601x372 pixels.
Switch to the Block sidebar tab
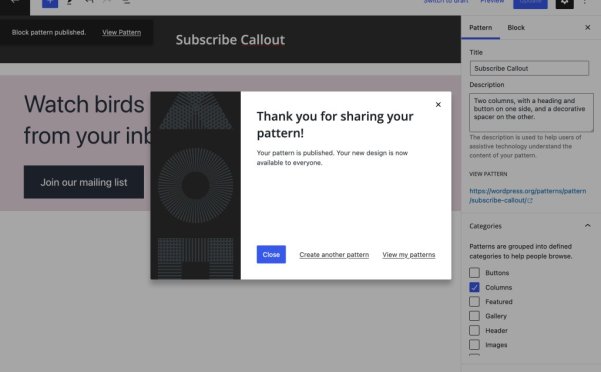pos(516,28)
